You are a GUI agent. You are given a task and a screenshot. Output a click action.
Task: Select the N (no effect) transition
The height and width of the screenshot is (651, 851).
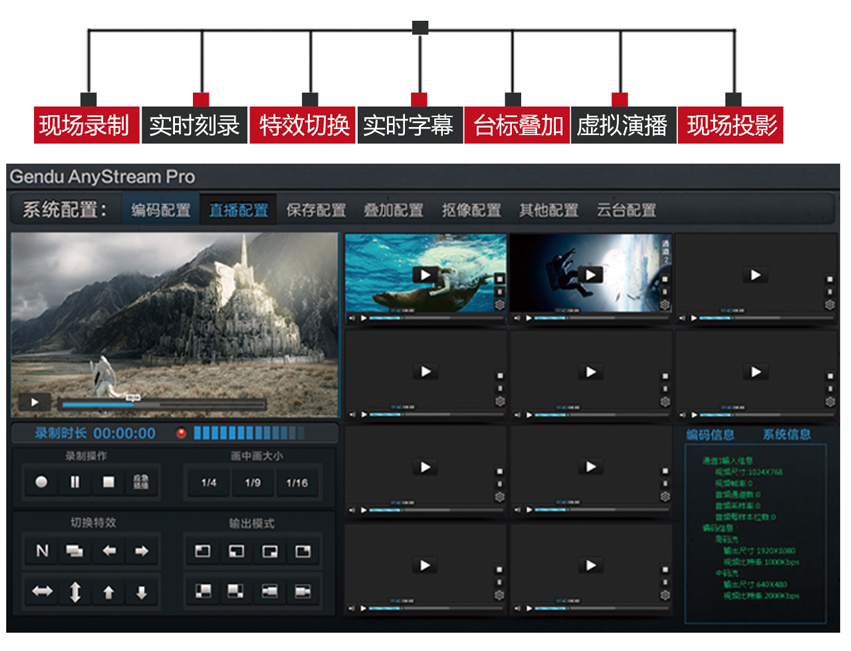[42, 551]
